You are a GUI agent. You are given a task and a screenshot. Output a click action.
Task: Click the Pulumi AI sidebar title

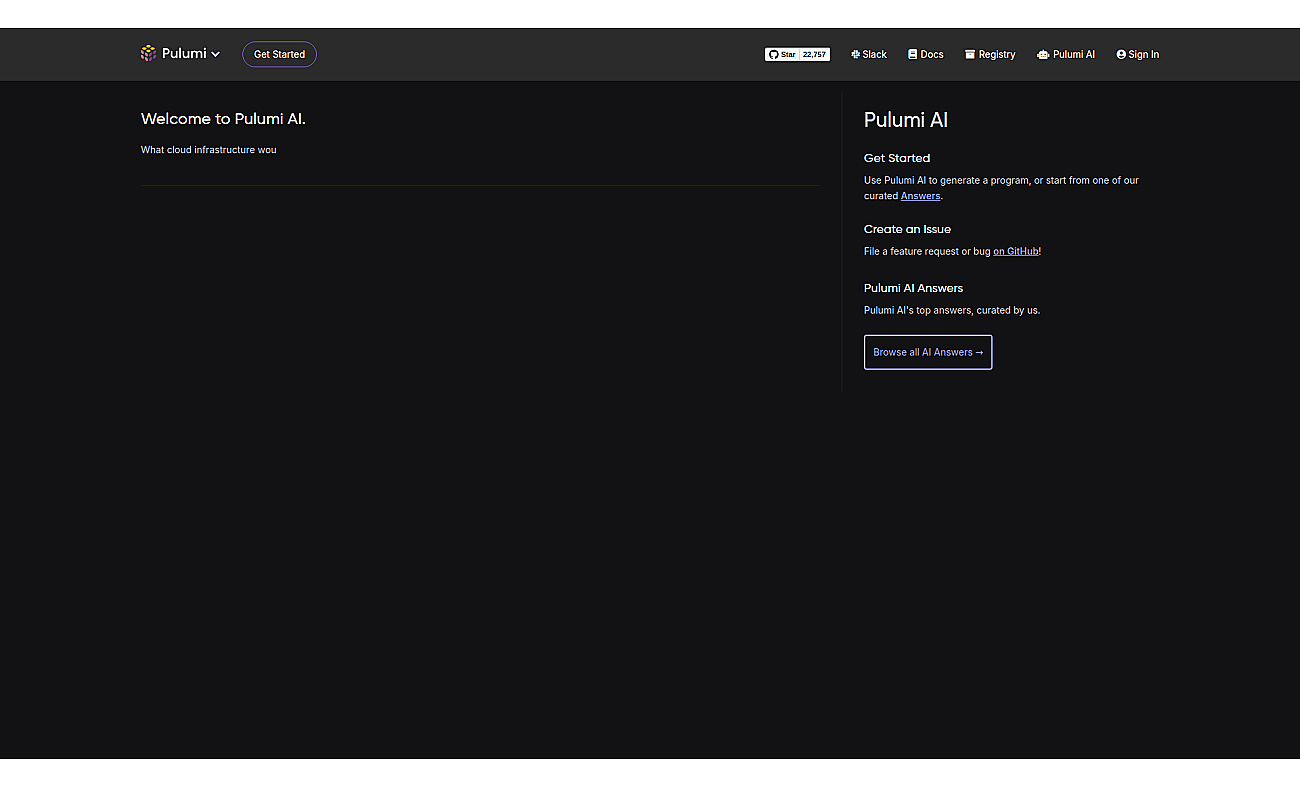point(906,120)
